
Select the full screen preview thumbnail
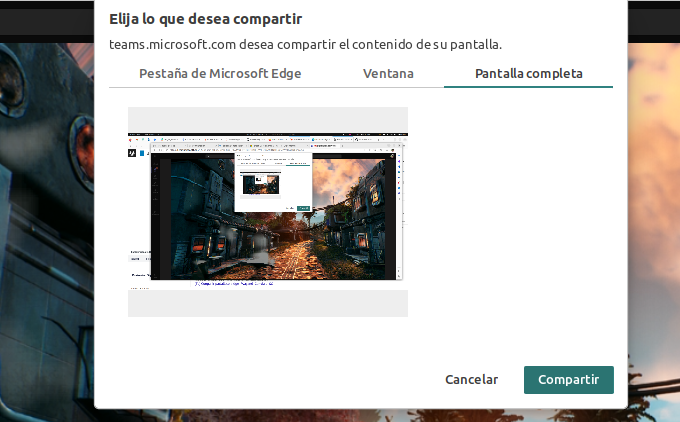coord(268,211)
